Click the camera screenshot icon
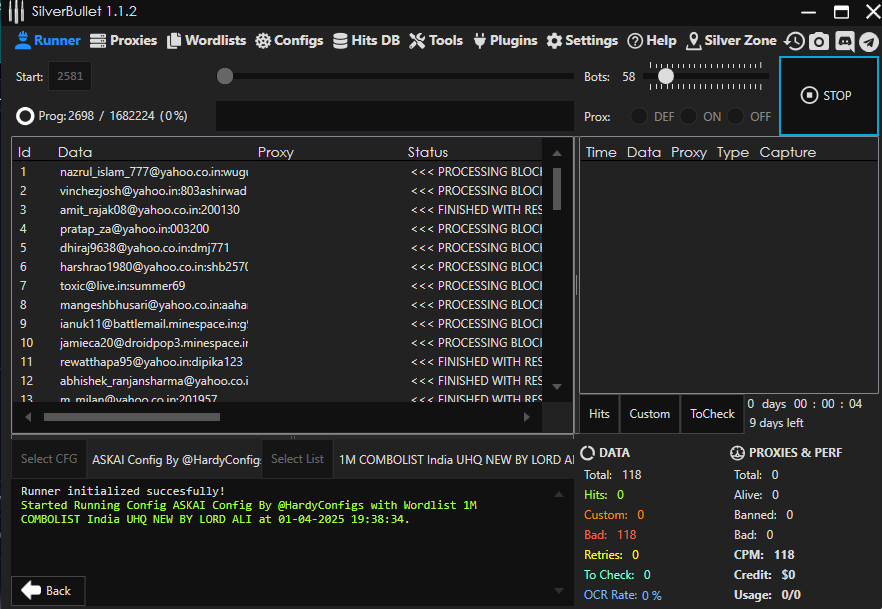This screenshot has height=609, width=882. (819, 41)
